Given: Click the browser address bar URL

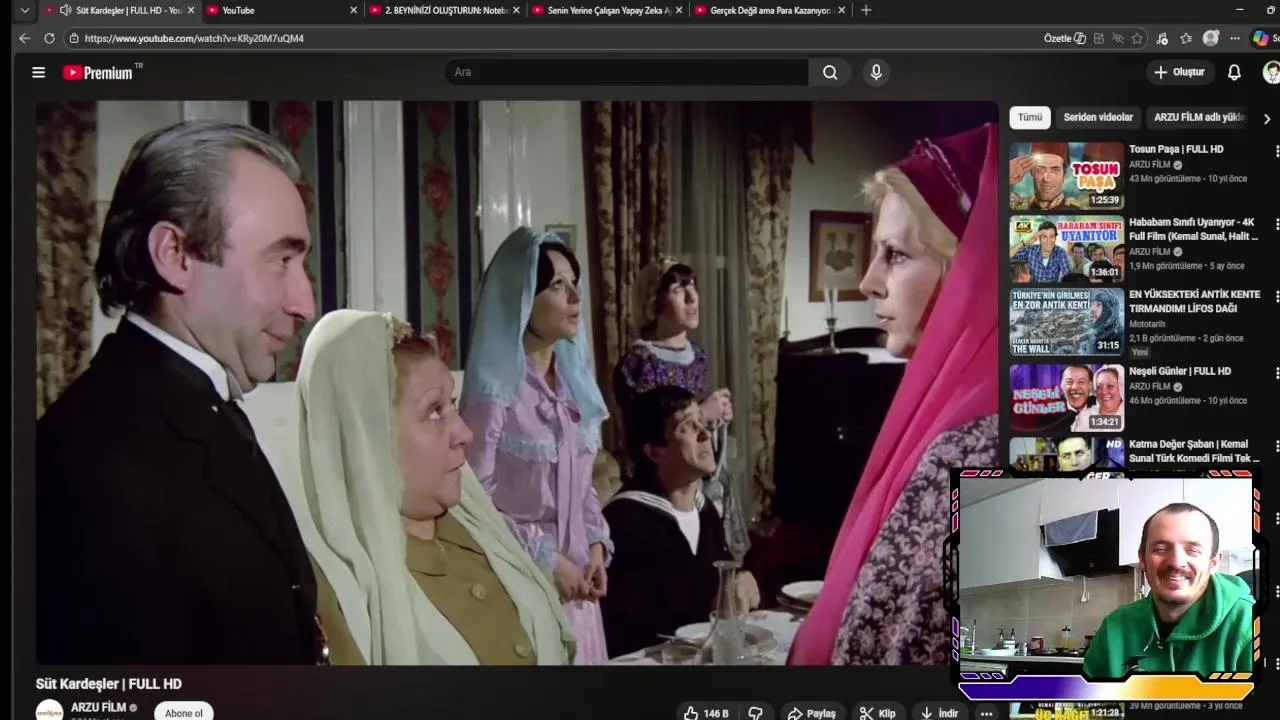Looking at the screenshot, I should (194, 38).
